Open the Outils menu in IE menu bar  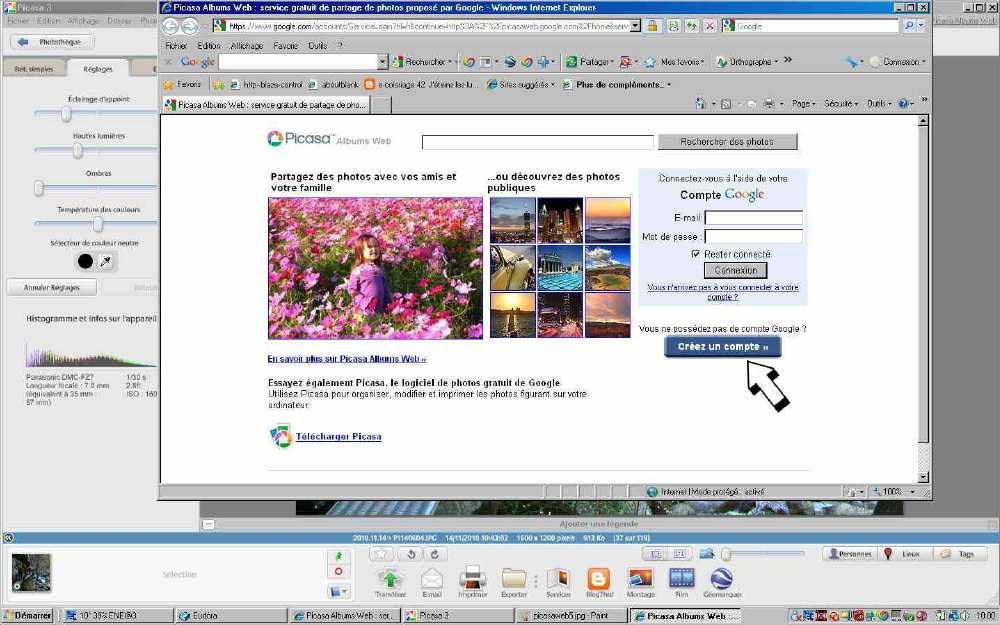[318, 46]
